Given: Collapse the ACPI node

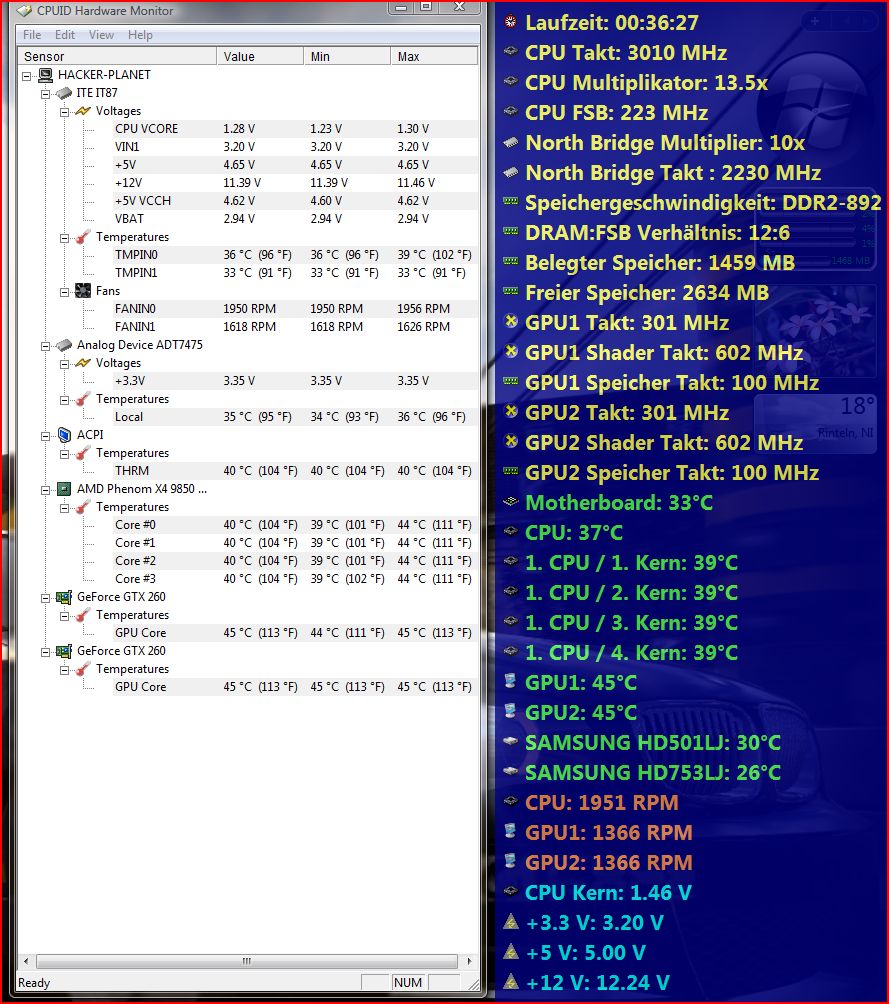Looking at the screenshot, I should (x=45, y=435).
